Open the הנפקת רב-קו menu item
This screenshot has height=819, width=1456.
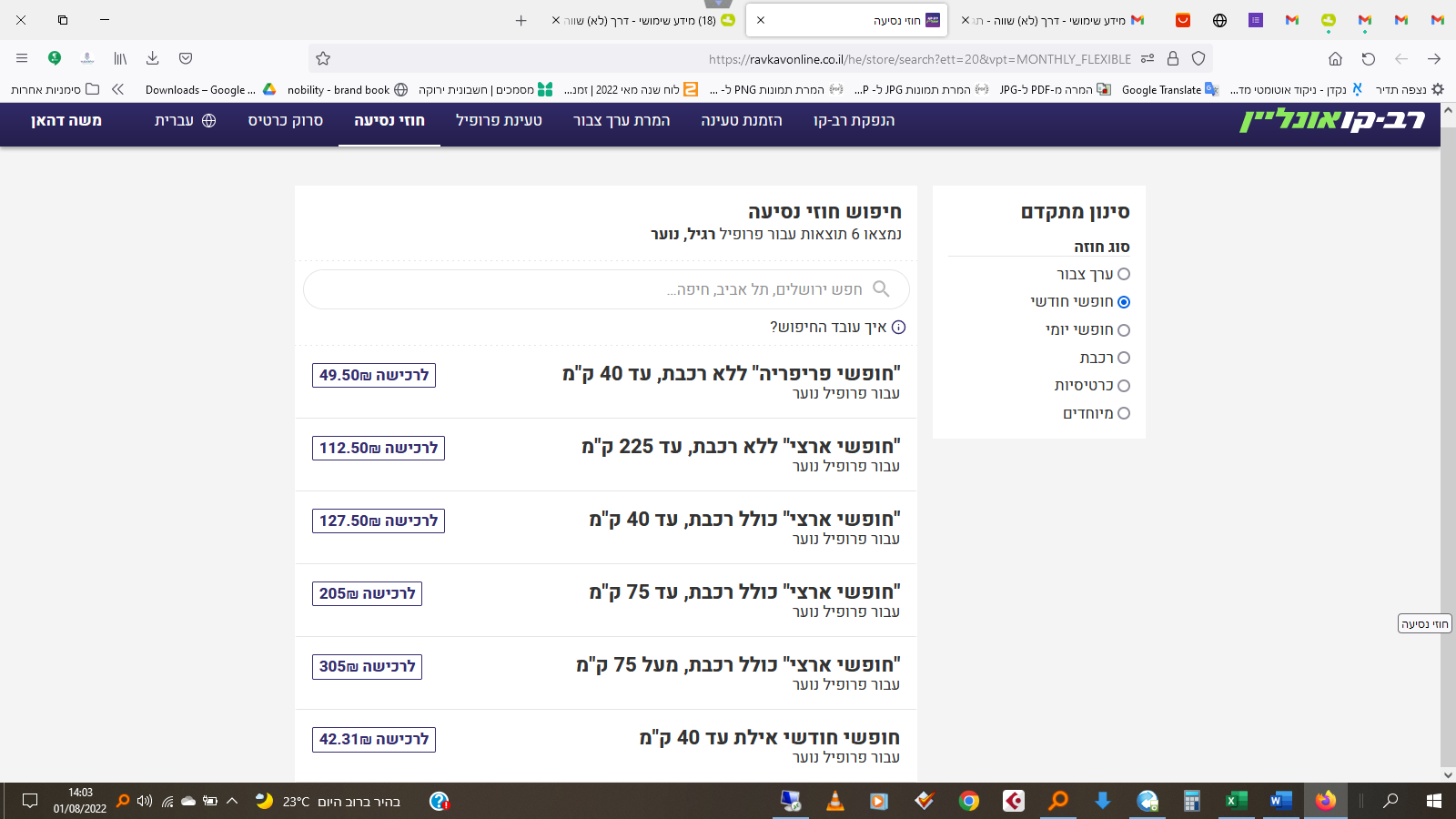(854, 120)
